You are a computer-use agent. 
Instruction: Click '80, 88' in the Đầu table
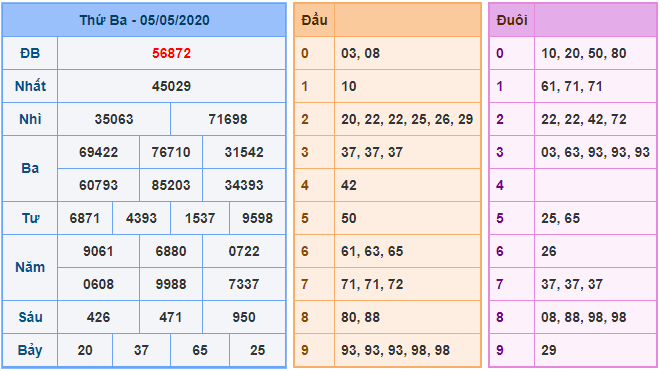pyautogui.click(x=361, y=317)
